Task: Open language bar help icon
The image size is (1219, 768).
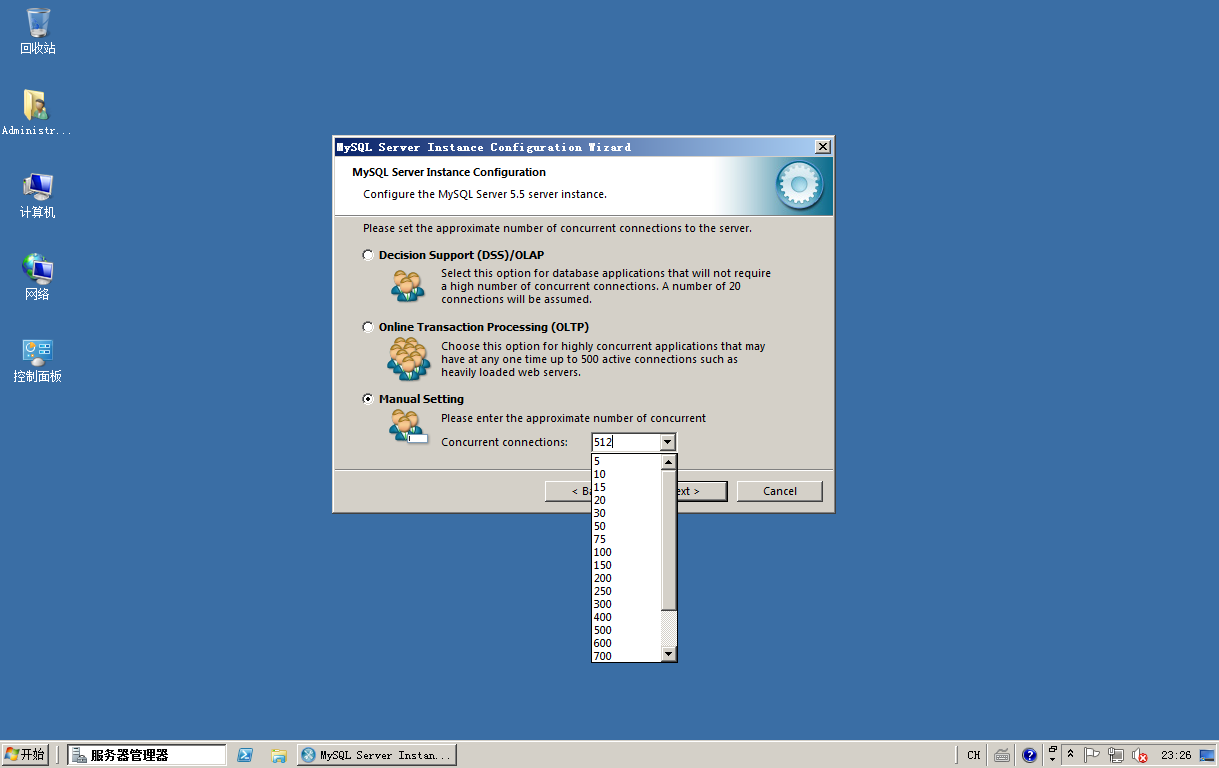Action: (1030, 755)
